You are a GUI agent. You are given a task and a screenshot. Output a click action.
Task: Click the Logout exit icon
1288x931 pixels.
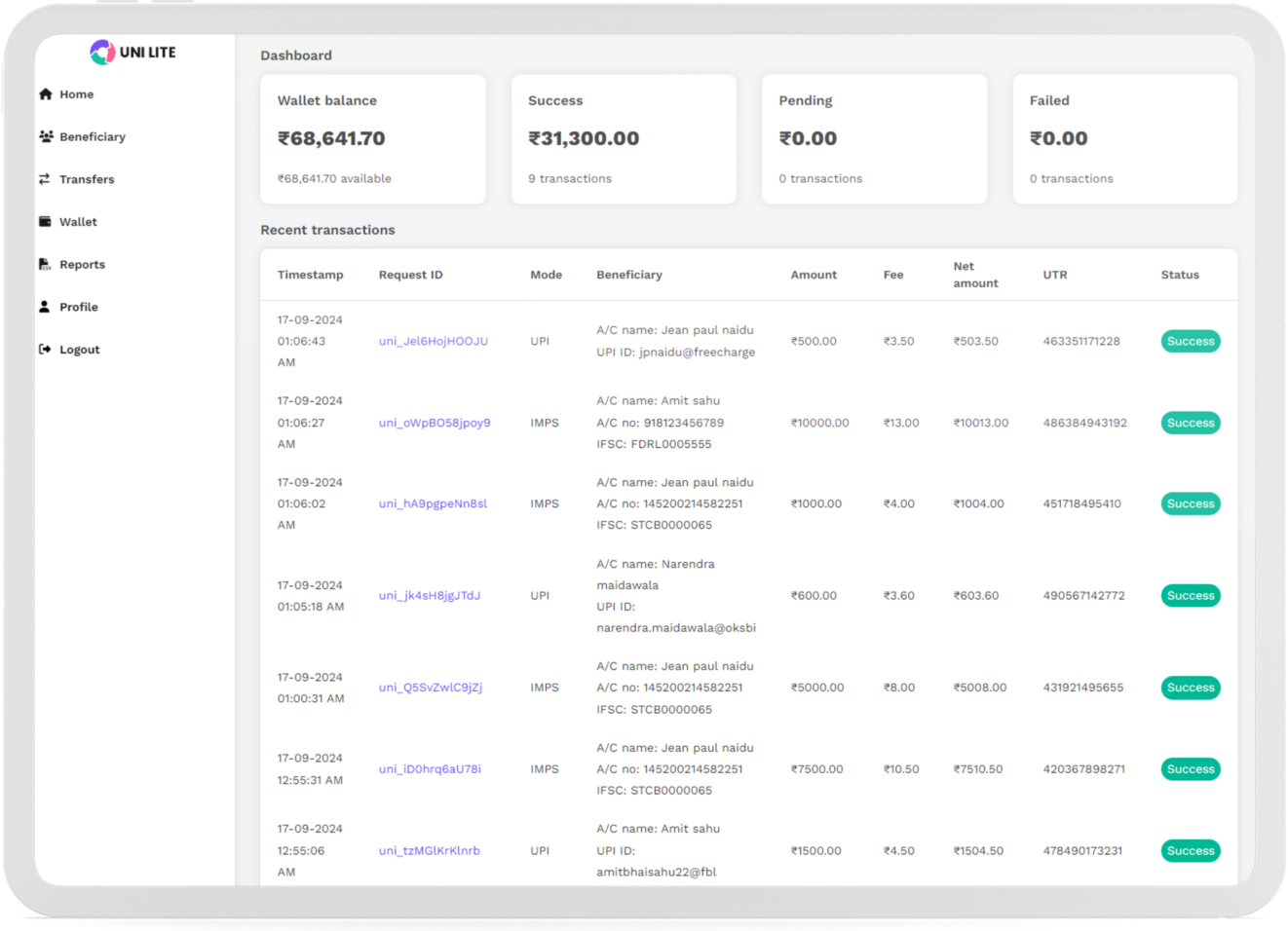[45, 350]
